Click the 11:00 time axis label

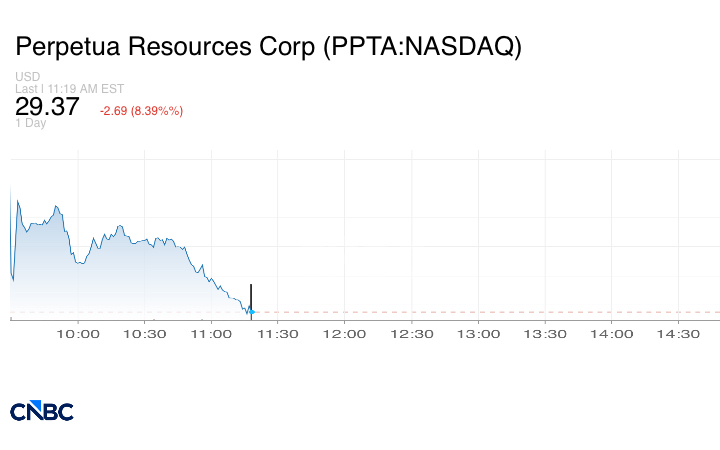pos(211,335)
